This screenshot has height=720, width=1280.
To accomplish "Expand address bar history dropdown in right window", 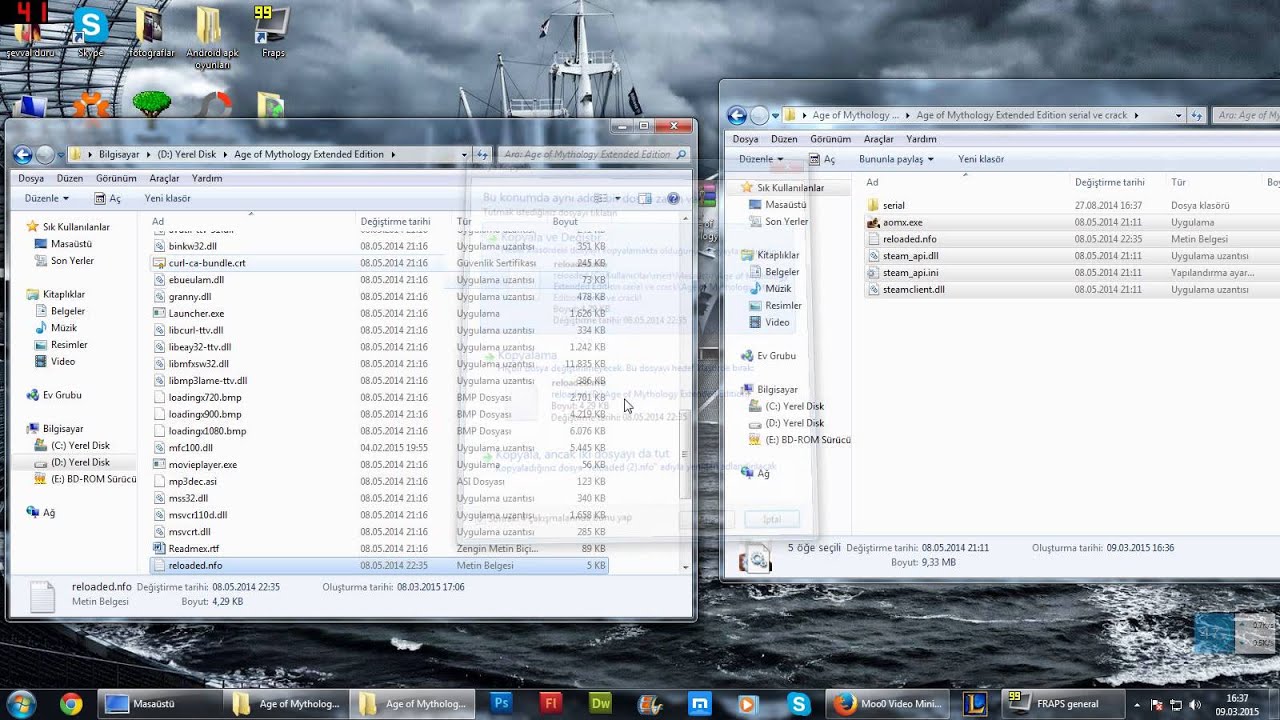I will pos(1178,116).
